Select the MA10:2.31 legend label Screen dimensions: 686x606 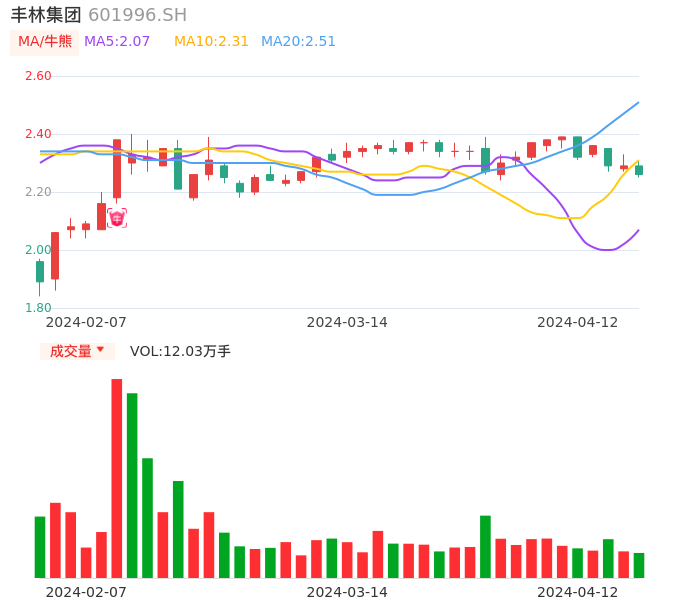(x=211, y=42)
